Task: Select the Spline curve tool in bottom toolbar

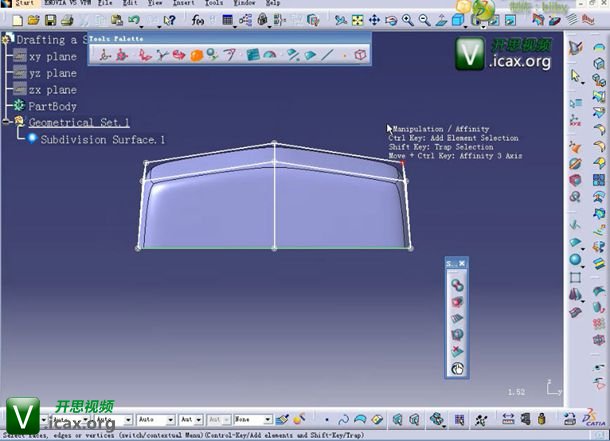Action: click(343, 420)
